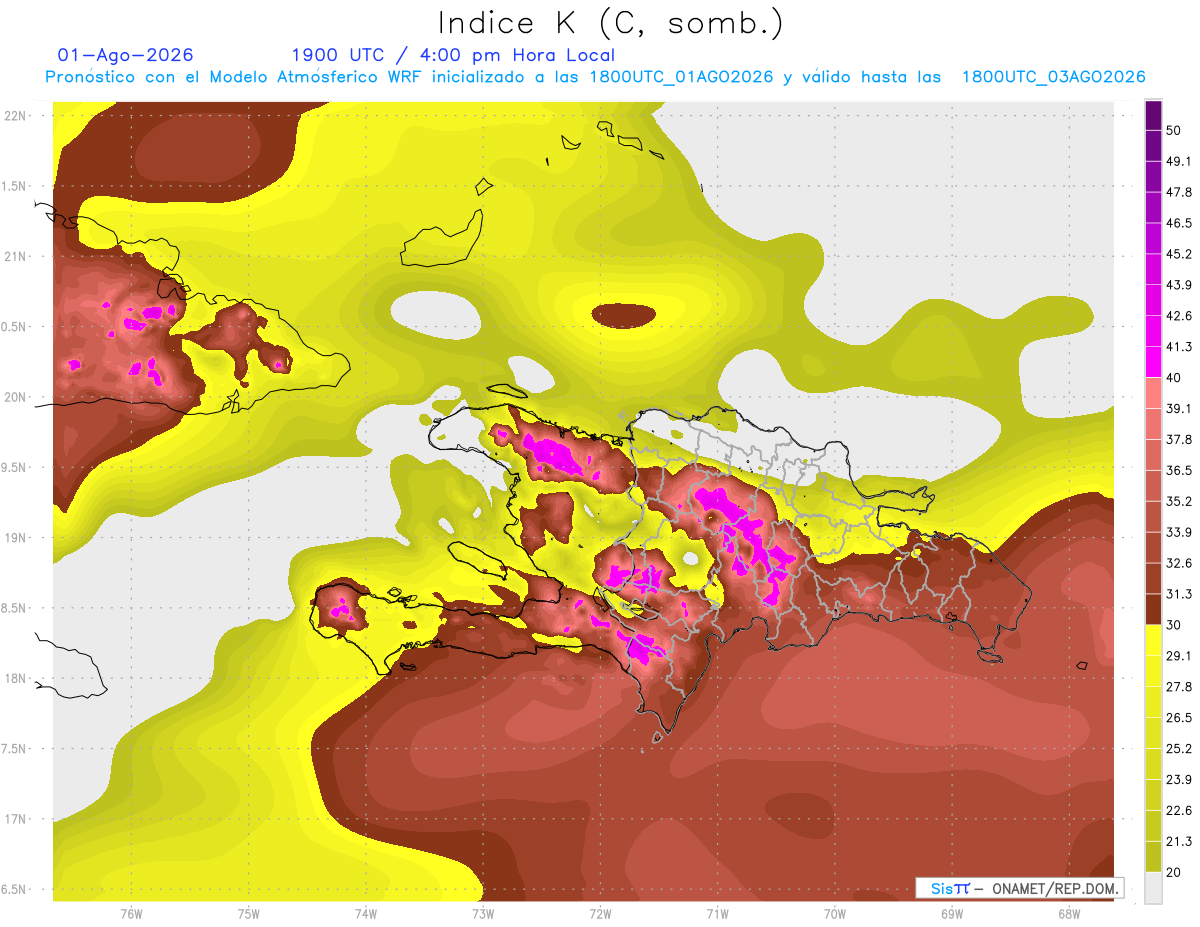Click the time '1900 UTC / 4:00 pm Hora Local'
1200x927 pixels.
tap(453, 55)
